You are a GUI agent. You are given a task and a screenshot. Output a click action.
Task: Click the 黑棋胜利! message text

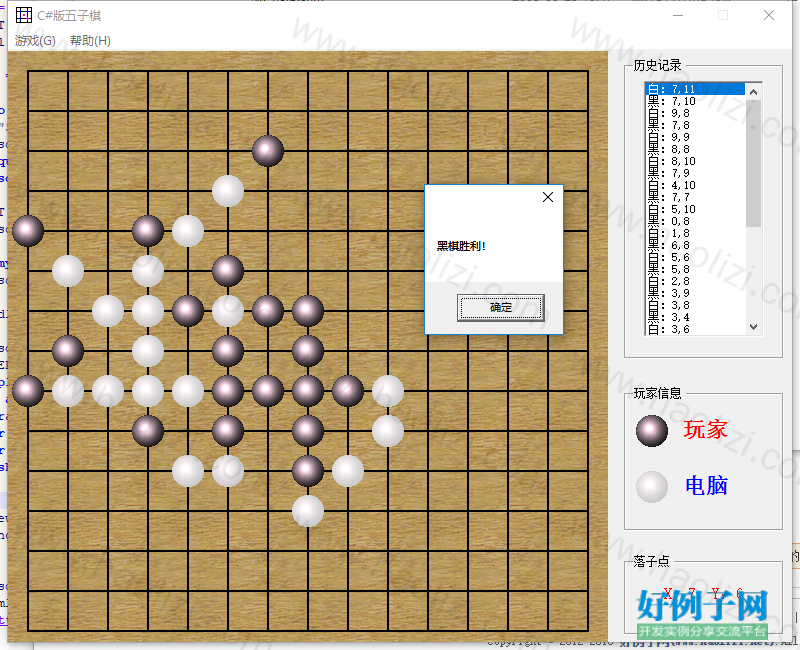pos(461,246)
